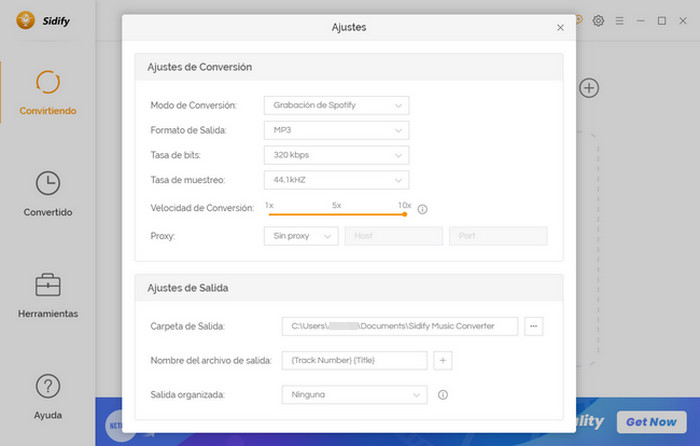Open the Herramientas toolbox icon

pos(48,285)
